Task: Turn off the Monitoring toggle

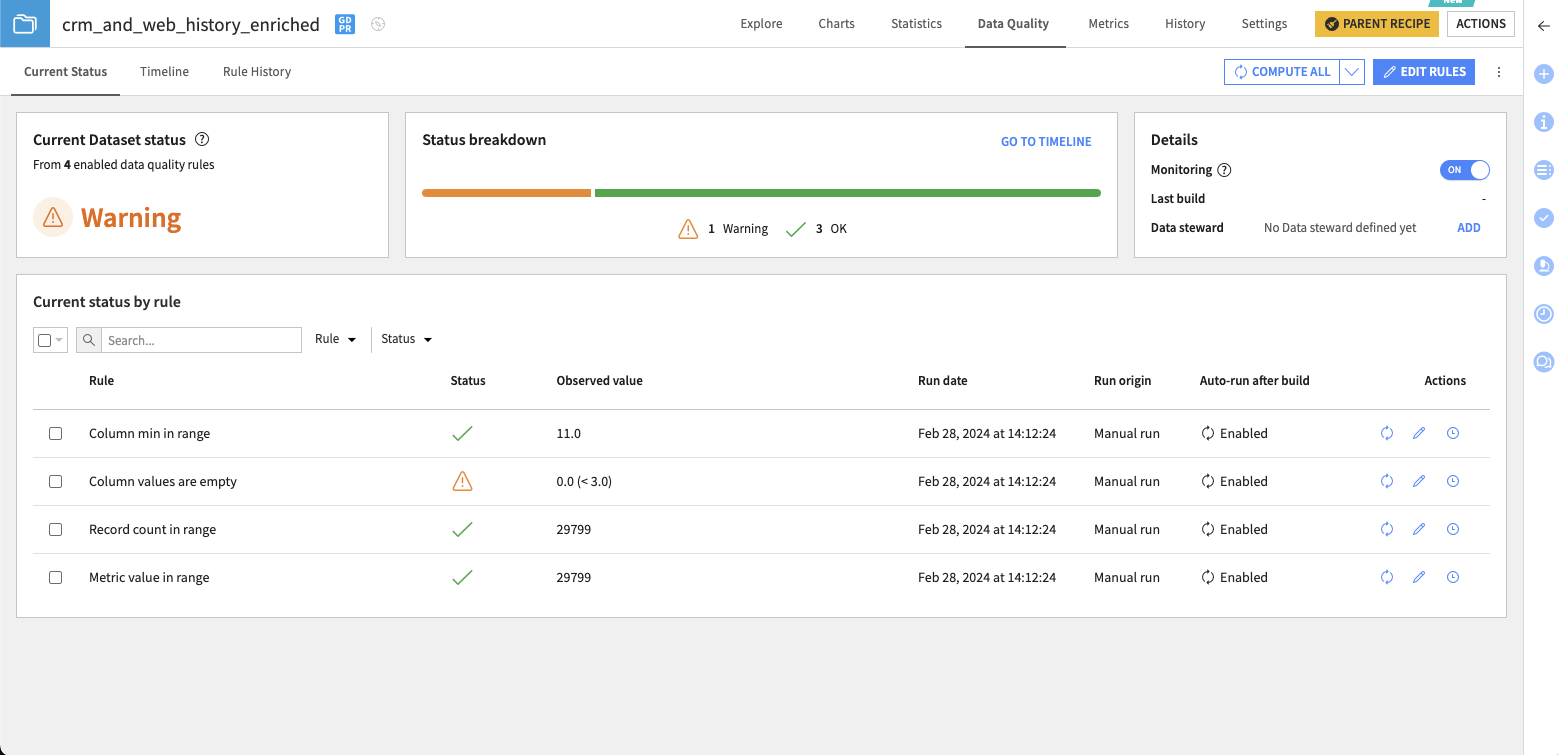Action: (x=1464, y=170)
